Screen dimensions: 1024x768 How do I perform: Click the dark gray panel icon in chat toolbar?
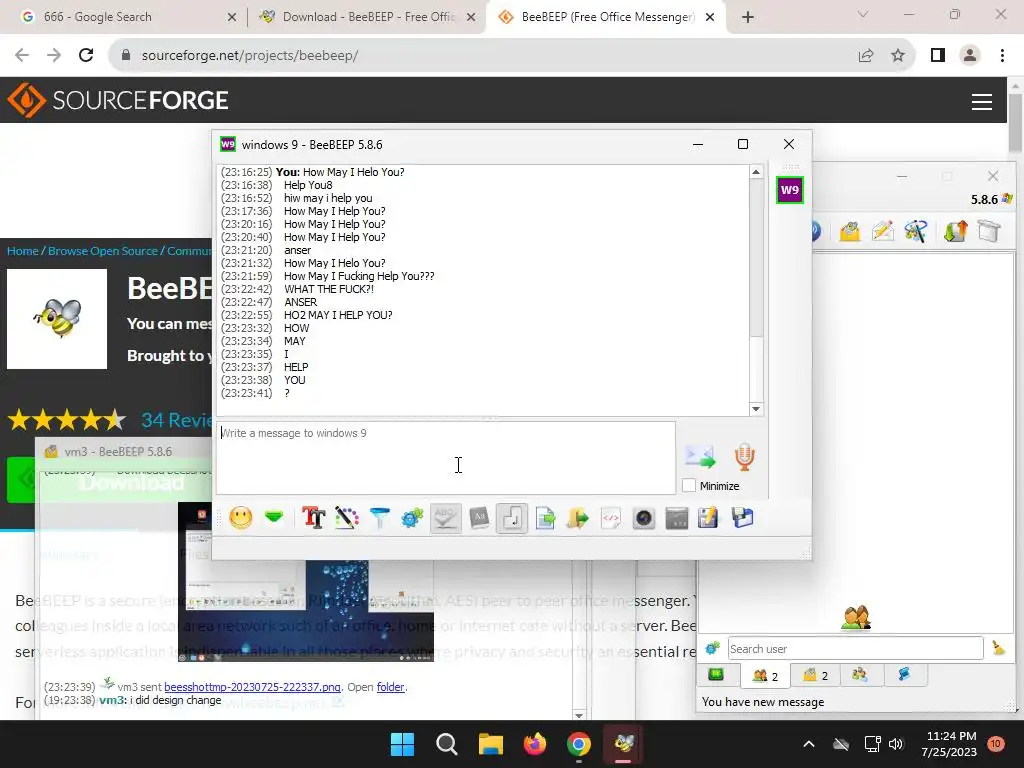click(x=677, y=518)
